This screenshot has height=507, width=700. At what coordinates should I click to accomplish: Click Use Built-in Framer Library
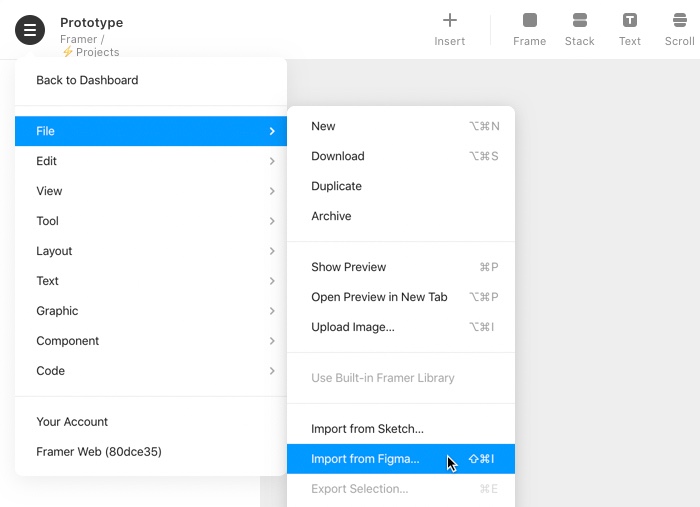401,378
